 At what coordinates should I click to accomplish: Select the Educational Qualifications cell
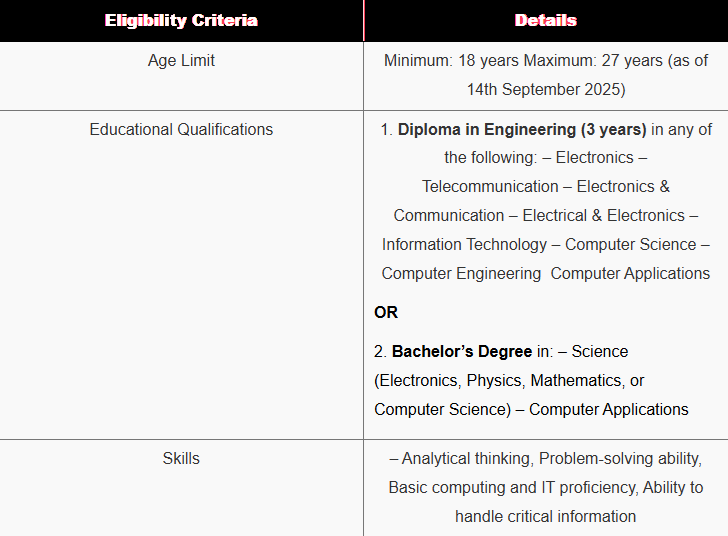tap(181, 129)
